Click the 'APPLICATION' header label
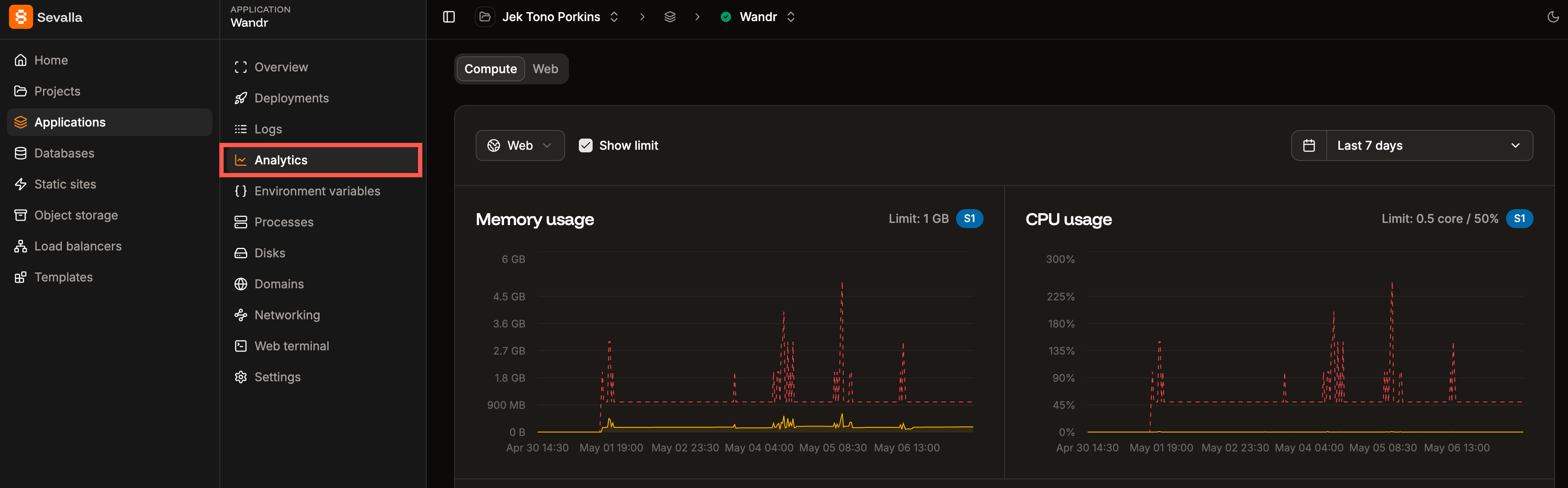Screen dimensions: 1568x488 pos(261,10)
